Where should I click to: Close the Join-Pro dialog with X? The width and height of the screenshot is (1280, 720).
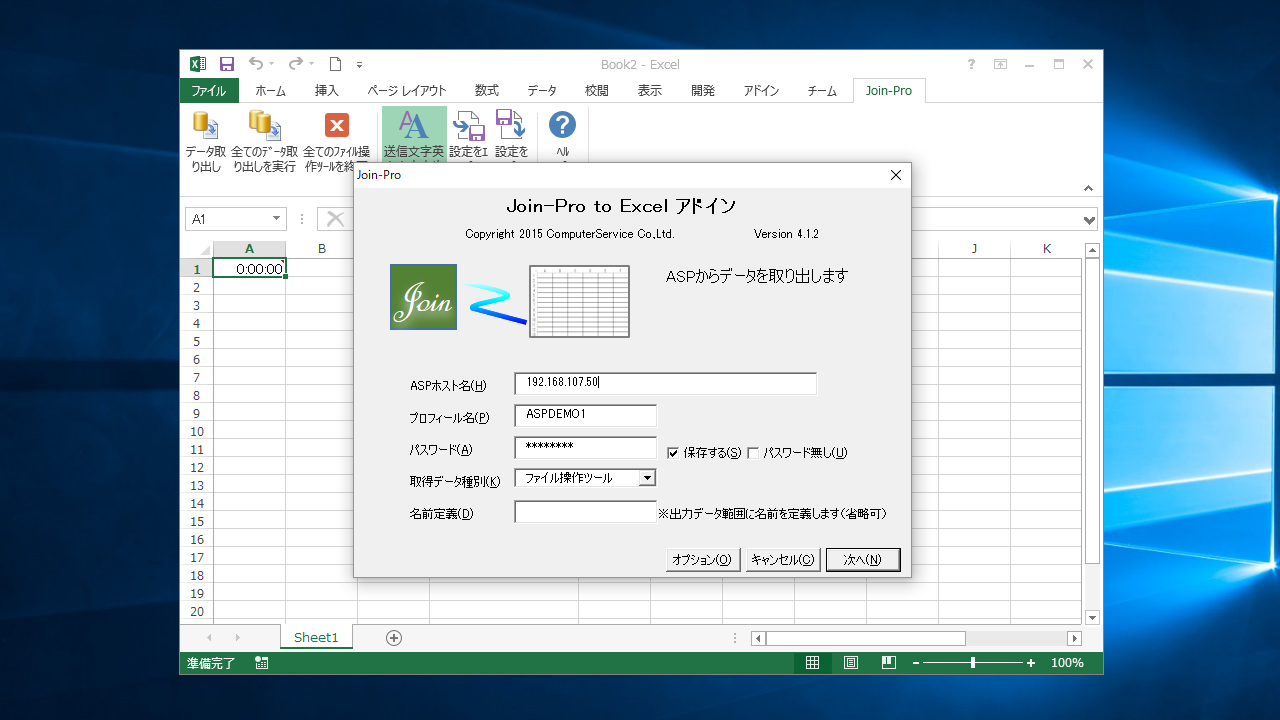(x=896, y=175)
